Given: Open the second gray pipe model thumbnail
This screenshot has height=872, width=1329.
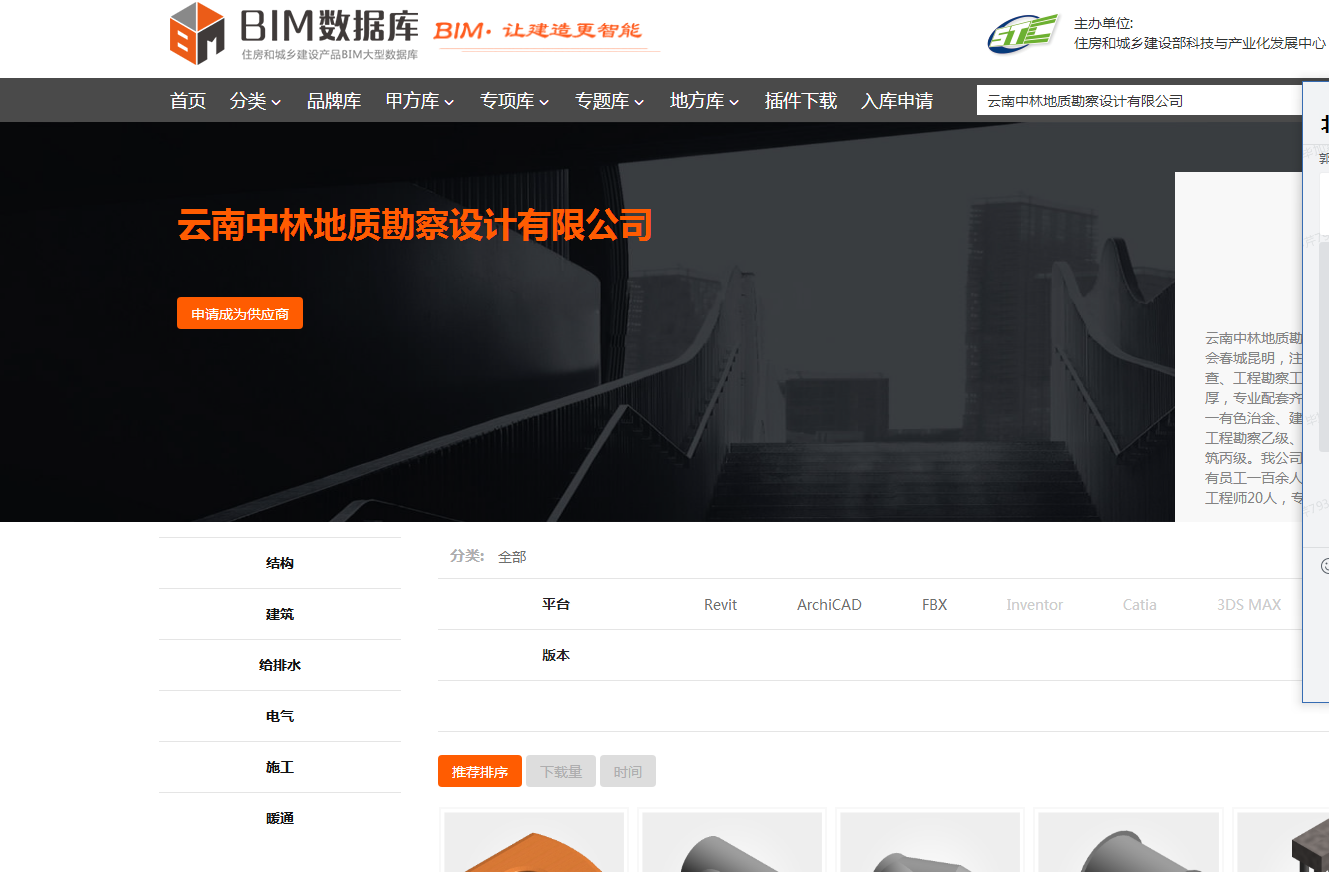Looking at the screenshot, I should tap(732, 842).
